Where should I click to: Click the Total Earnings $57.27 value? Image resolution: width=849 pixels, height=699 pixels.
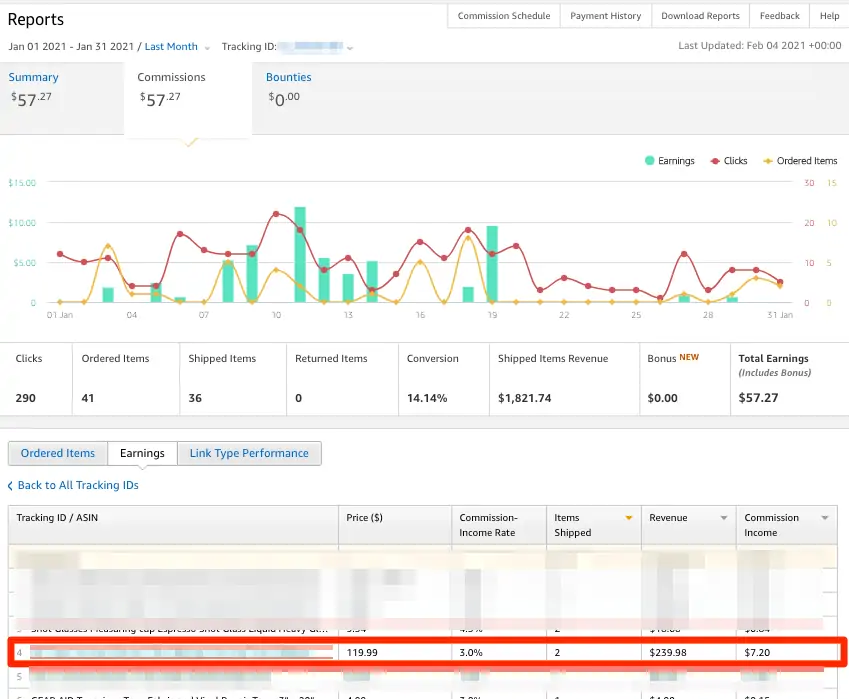[758, 398]
